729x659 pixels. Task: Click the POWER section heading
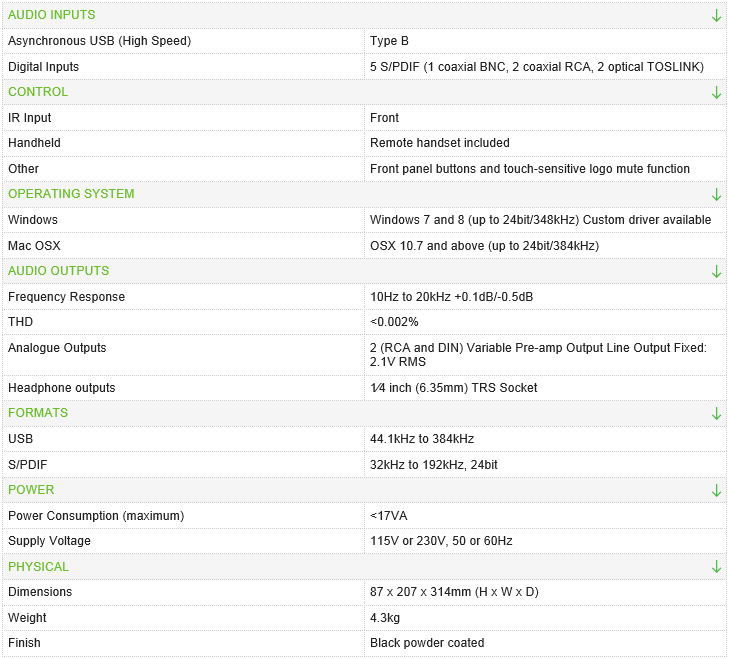[x=31, y=490]
